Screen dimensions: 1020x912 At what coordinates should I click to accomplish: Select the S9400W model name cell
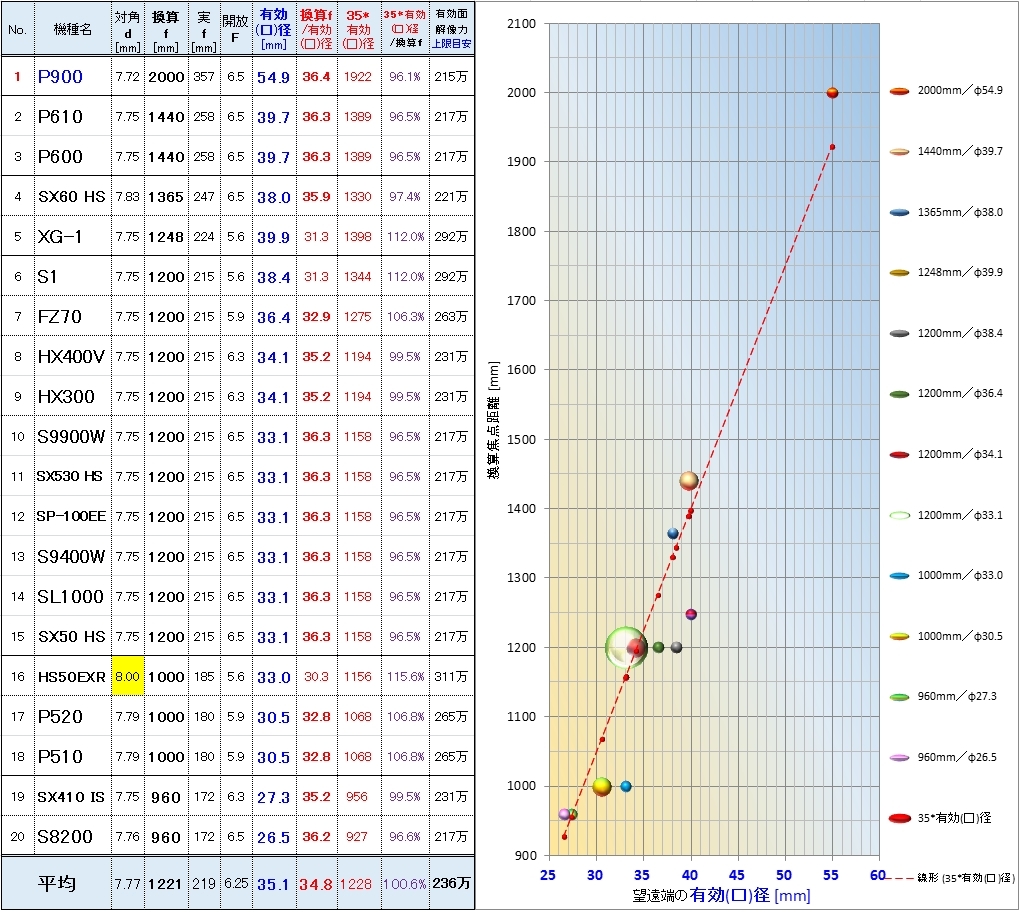coord(72,556)
